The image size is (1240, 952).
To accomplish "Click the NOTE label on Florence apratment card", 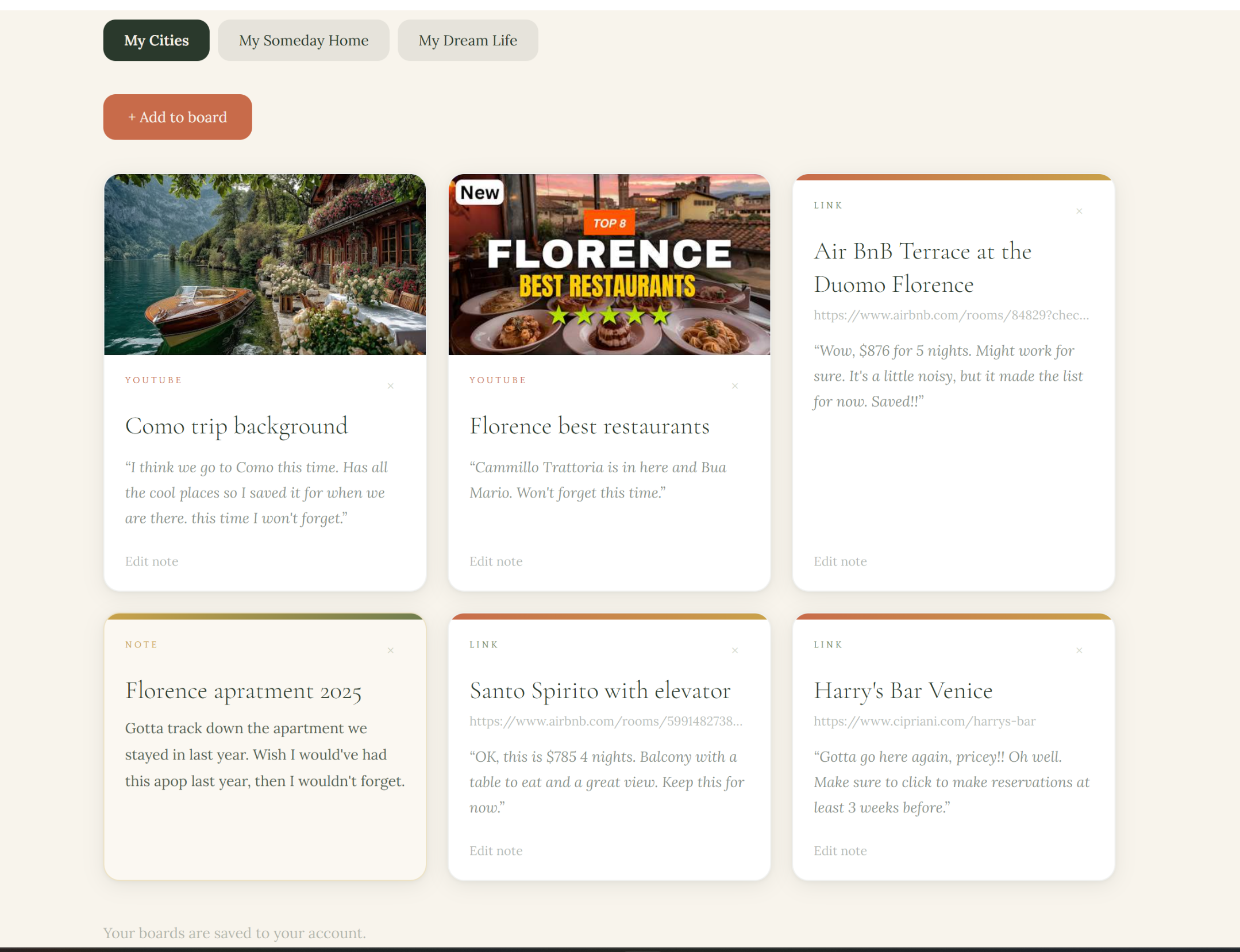I will (141, 645).
